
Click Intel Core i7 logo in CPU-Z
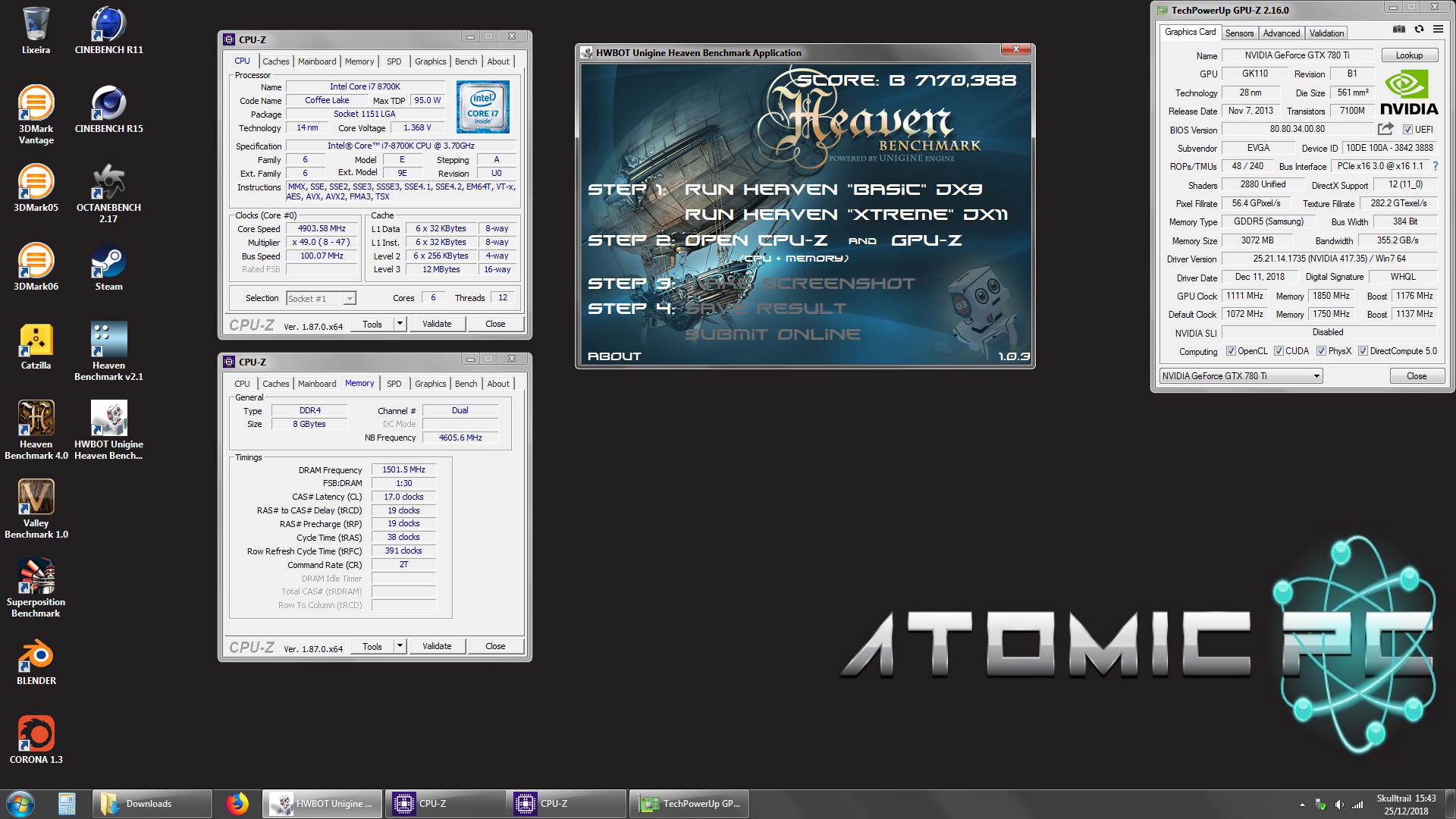[483, 107]
